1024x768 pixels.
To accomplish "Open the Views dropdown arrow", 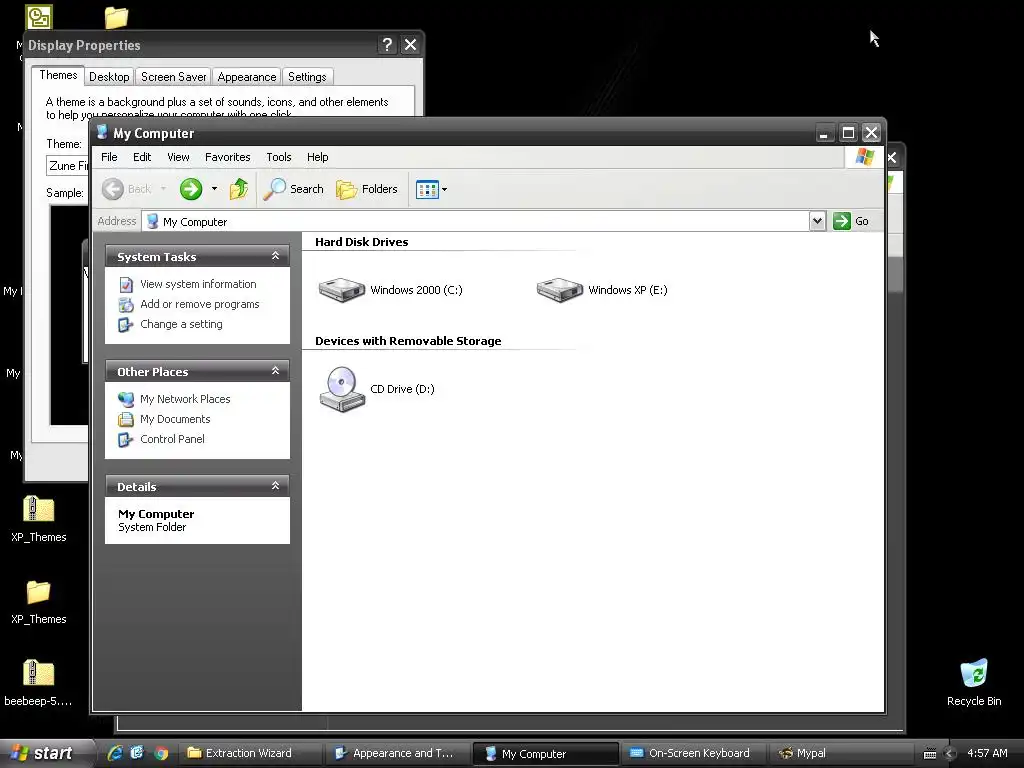I will (x=445, y=189).
